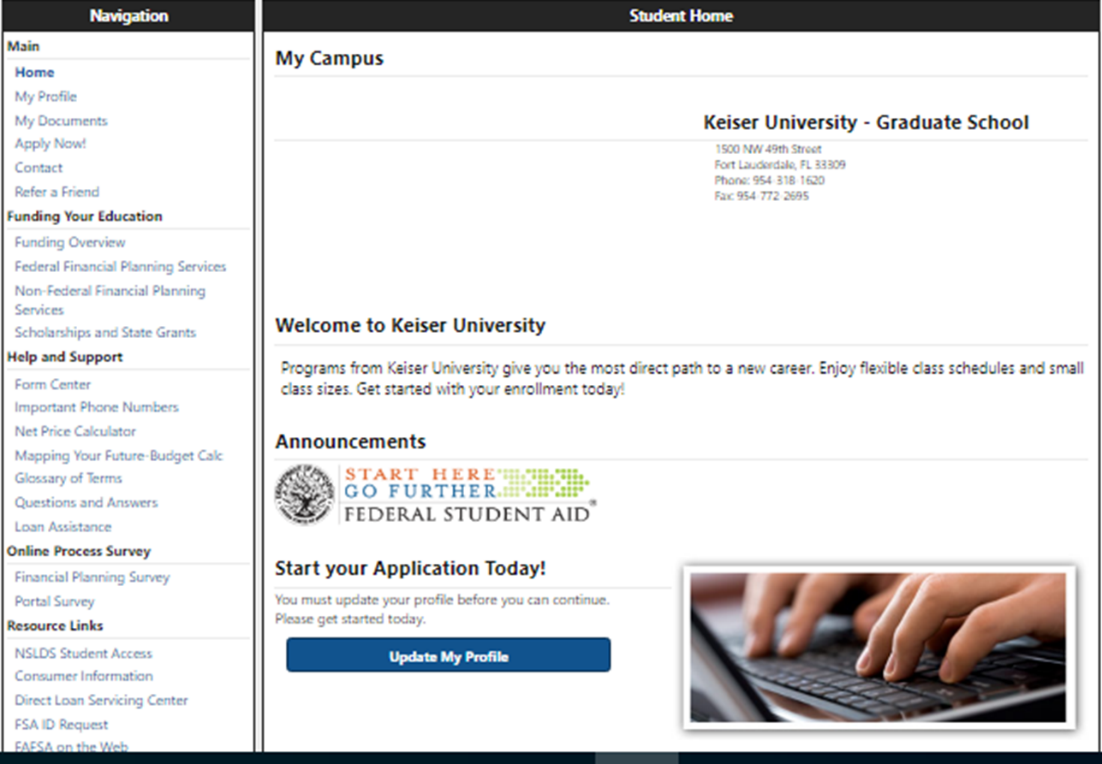The width and height of the screenshot is (1102, 764).
Task: Open Questions and Answers
Action: (86, 502)
